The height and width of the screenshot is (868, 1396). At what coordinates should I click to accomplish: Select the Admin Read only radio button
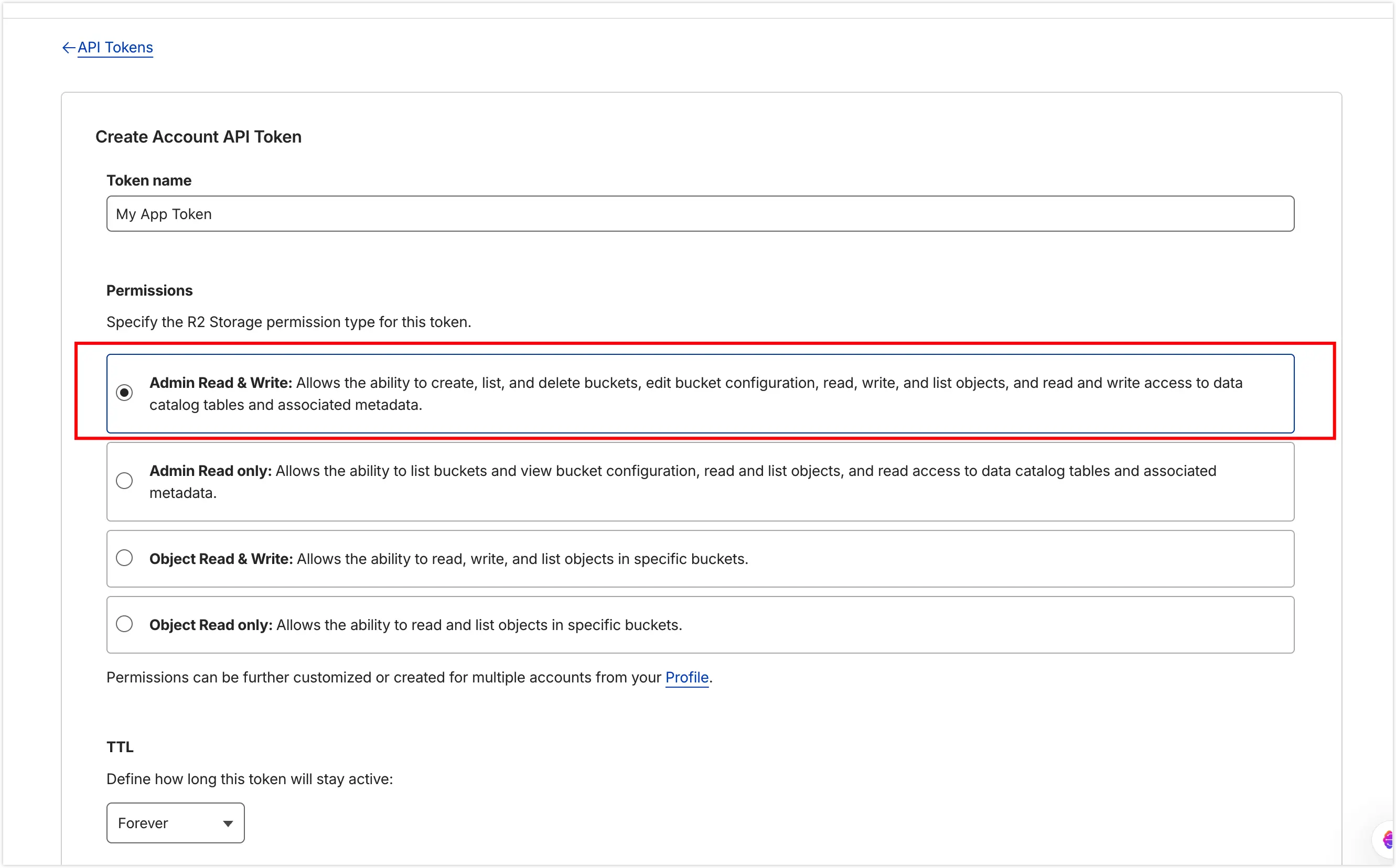124,481
